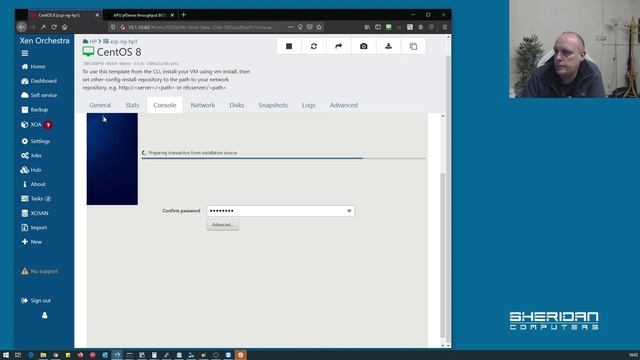Image resolution: width=640 pixels, height=360 pixels.
Task: Switch to the Network tab
Action: pyautogui.click(x=203, y=105)
